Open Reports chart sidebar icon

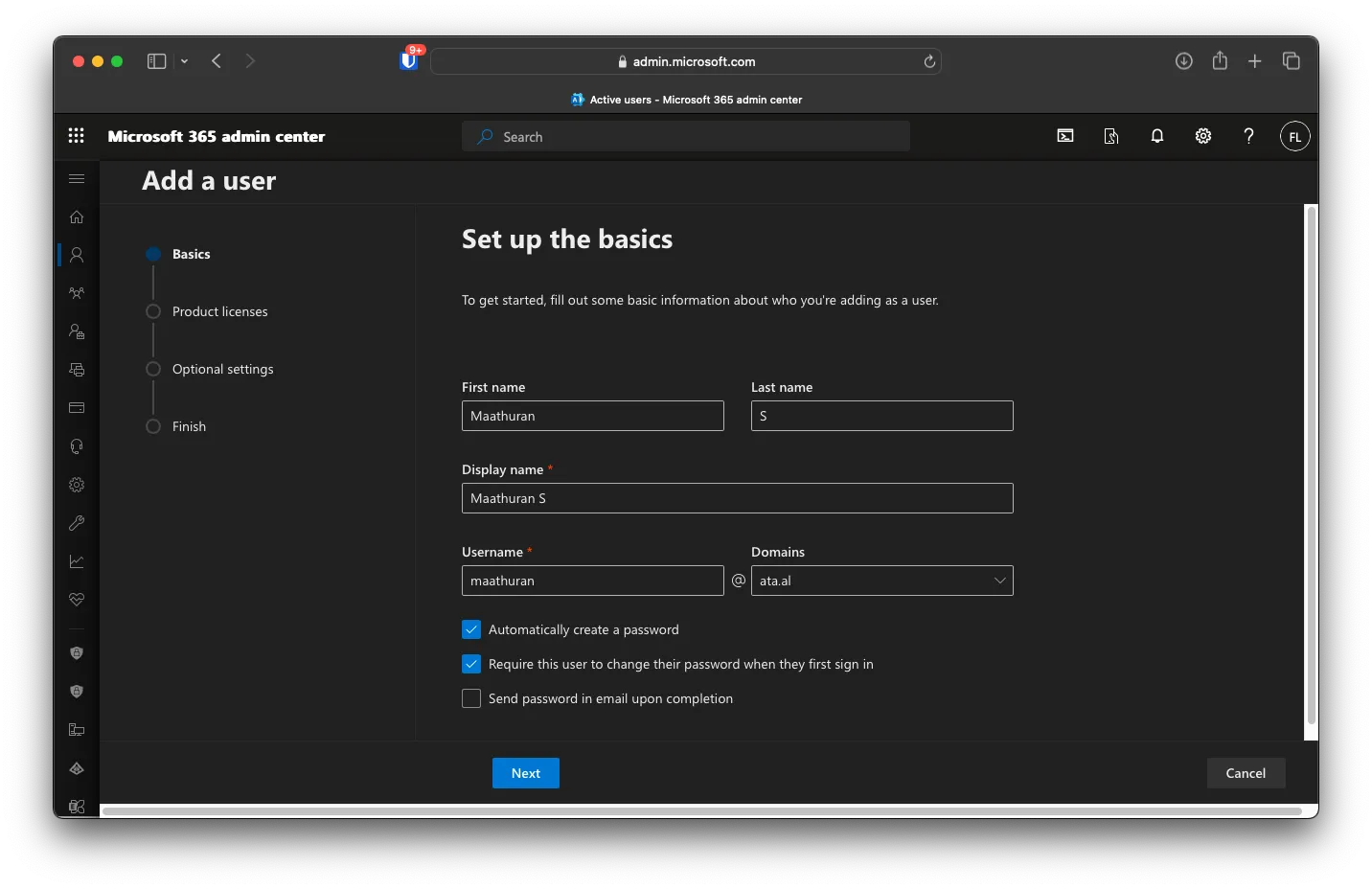point(77,561)
